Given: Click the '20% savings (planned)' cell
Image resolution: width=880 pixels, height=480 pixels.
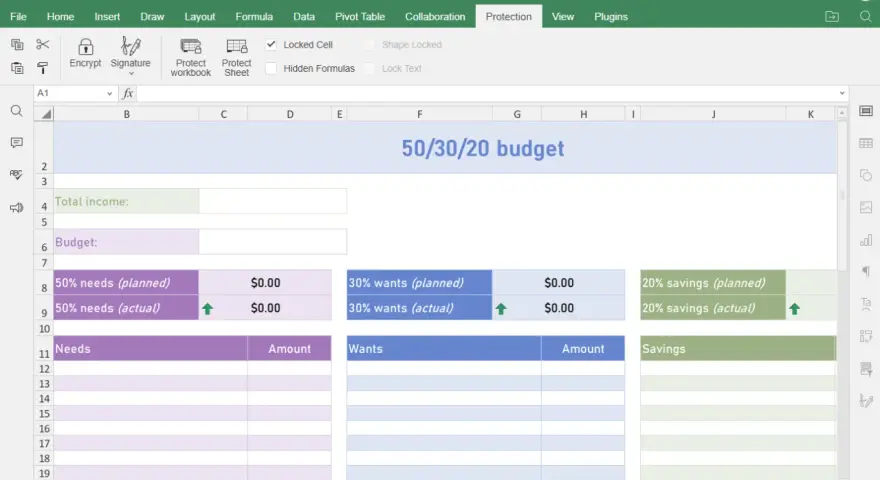Looking at the screenshot, I should pos(713,282).
